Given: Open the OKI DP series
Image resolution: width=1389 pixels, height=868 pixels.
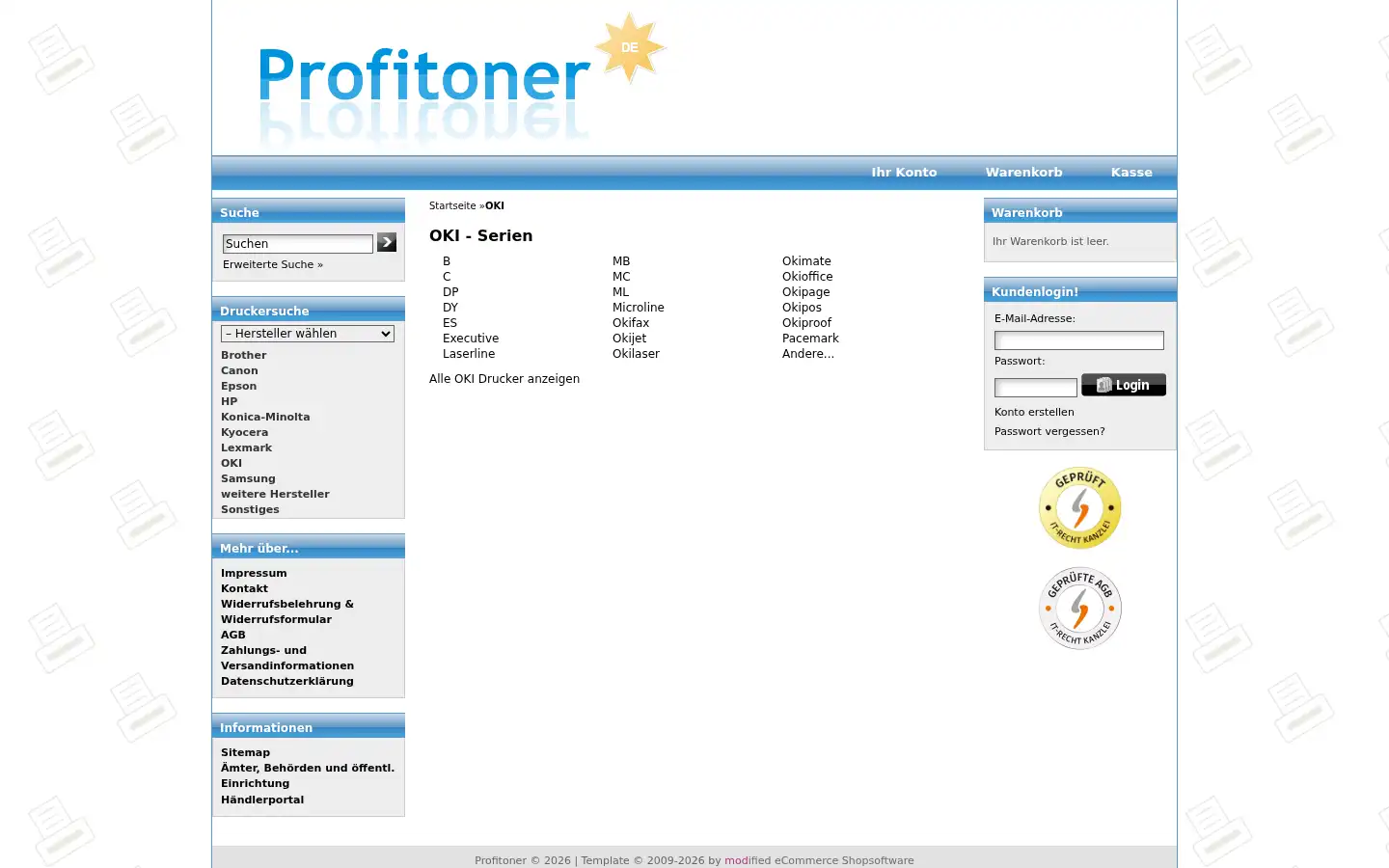Looking at the screenshot, I should [x=450, y=292].
